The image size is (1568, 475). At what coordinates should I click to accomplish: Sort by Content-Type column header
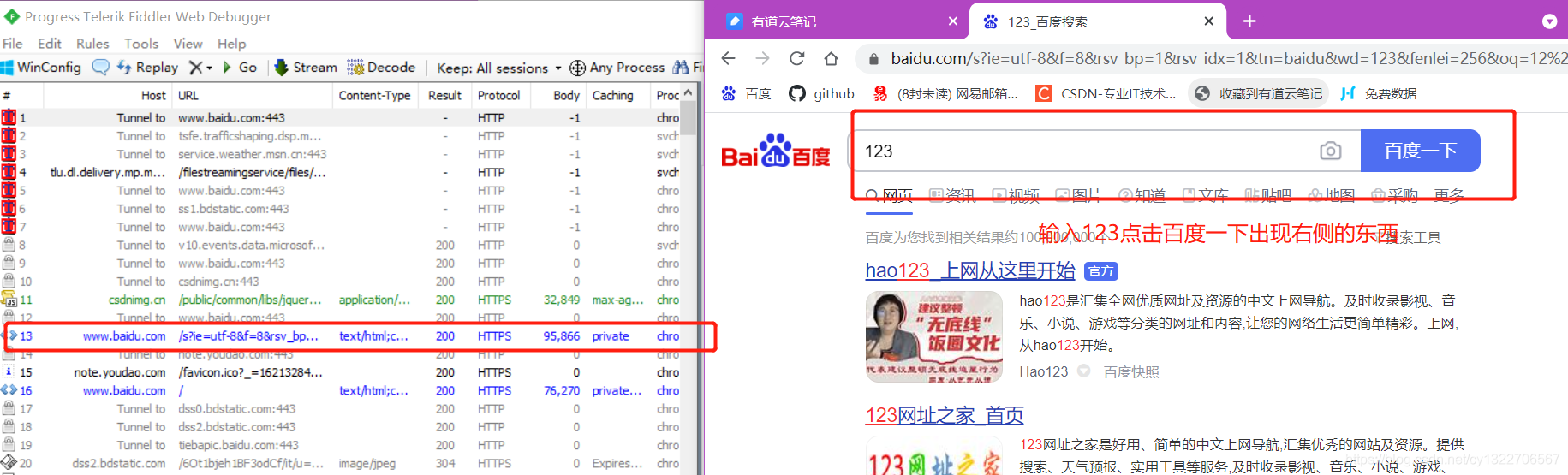[374, 95]
